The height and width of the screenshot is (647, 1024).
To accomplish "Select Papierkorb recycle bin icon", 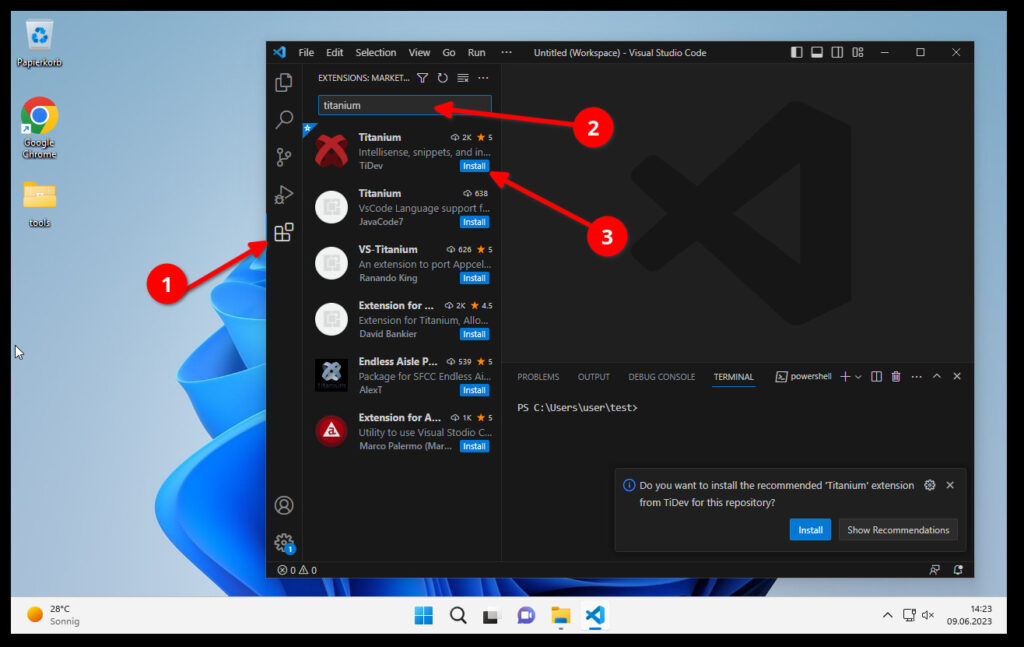I will (39, 44).
